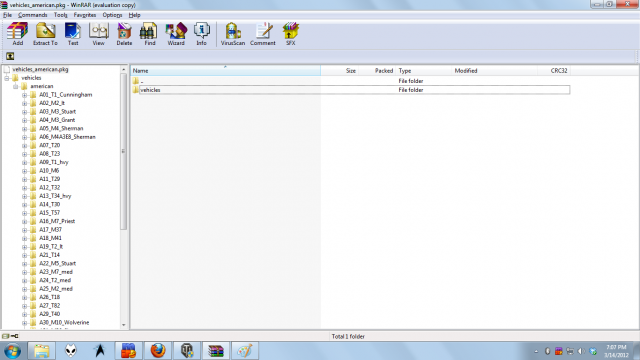Click the folder tree's down scroll arrow
Viewport: 640px width, 360px height.
pos(124,325)
